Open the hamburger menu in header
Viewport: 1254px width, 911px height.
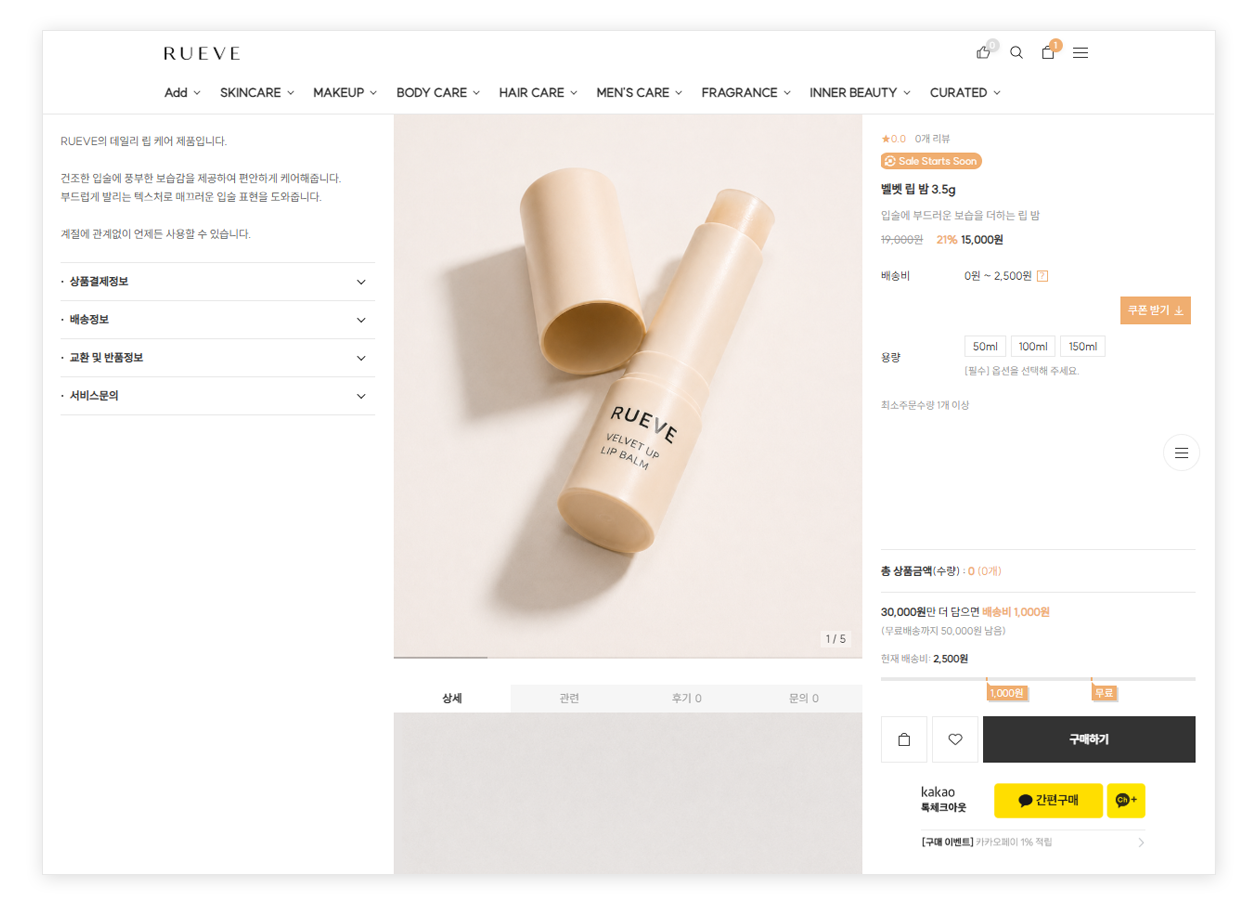click(1080, 53)
